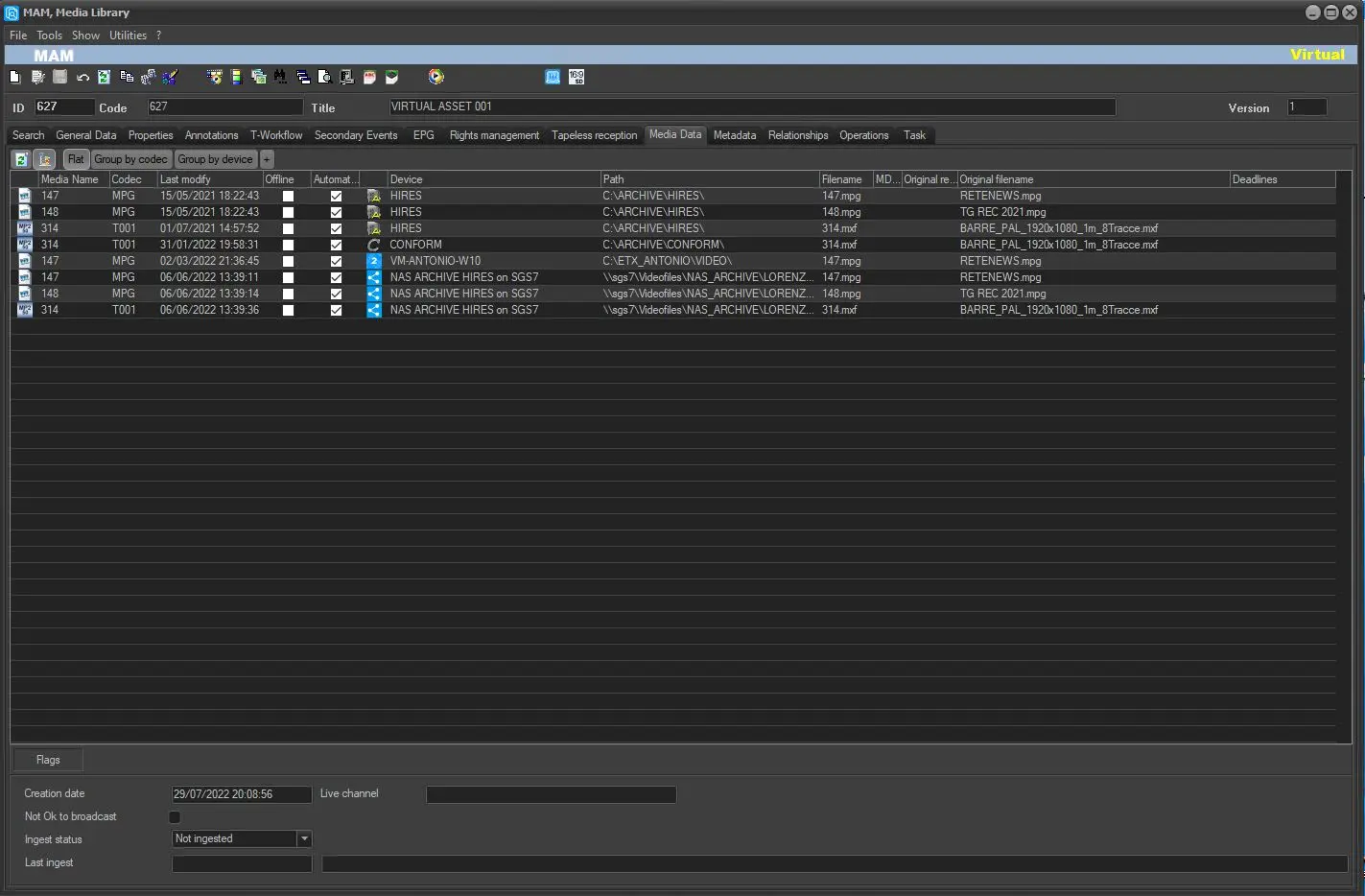Enable the Not Ok to broadcast checkbox
1365x896 pixels.
175,817
